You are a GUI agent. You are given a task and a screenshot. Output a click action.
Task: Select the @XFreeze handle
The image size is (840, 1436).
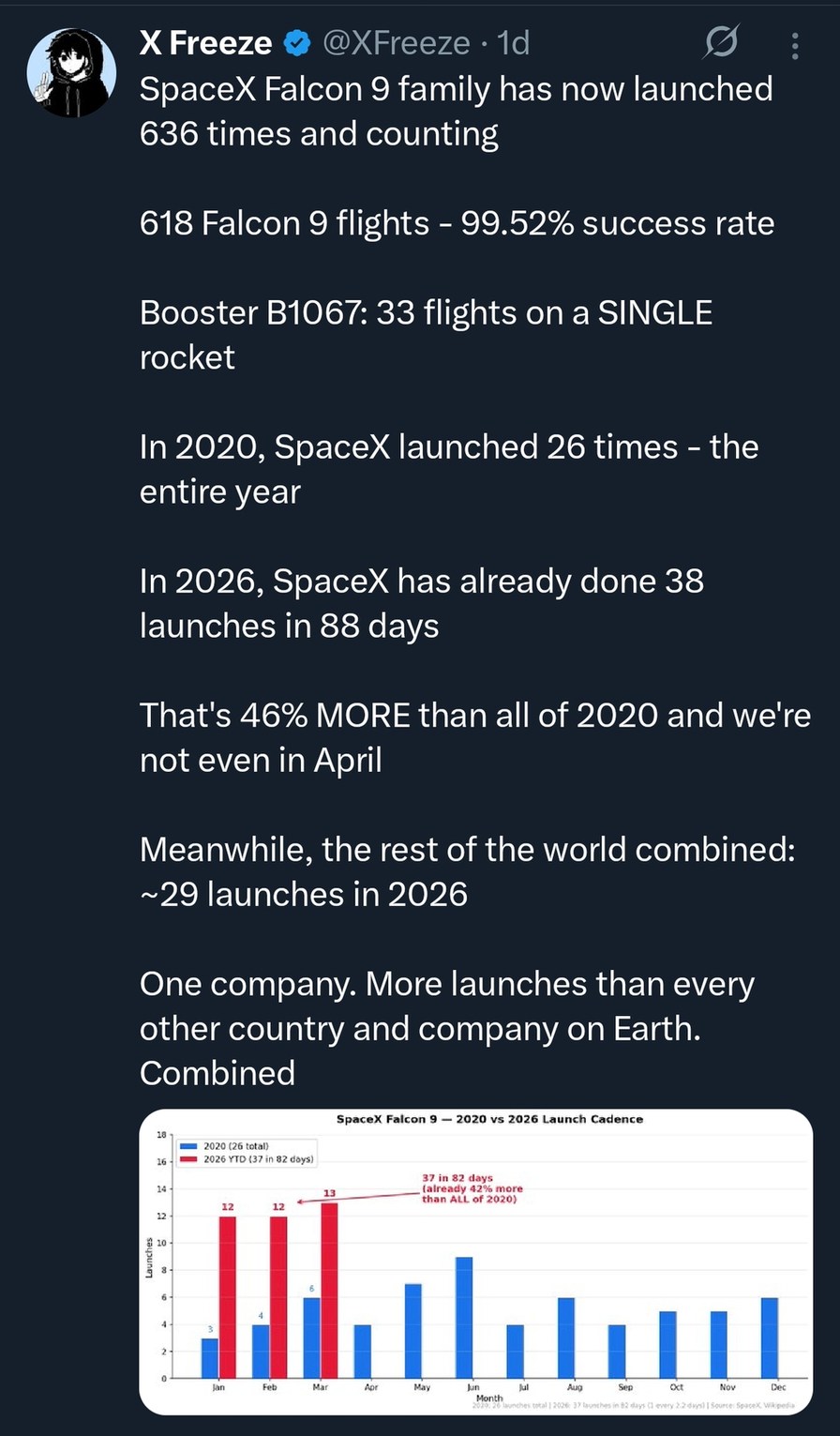(397, 42)
